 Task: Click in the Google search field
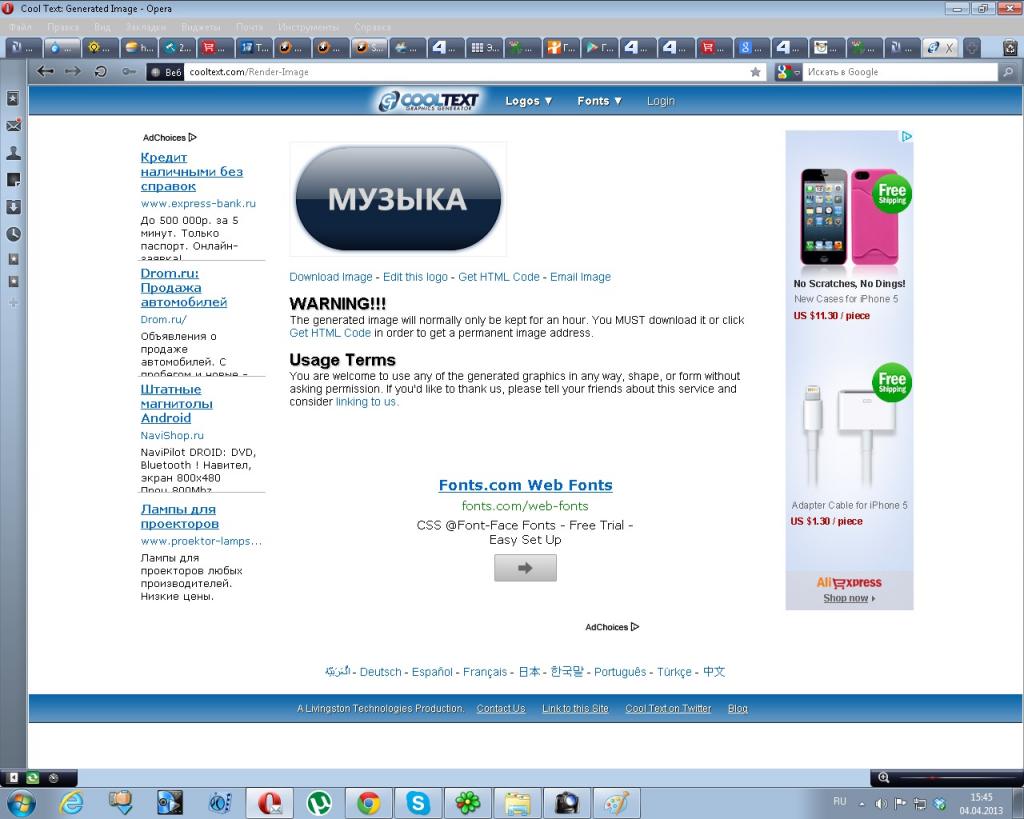click(x=898, y=72)
